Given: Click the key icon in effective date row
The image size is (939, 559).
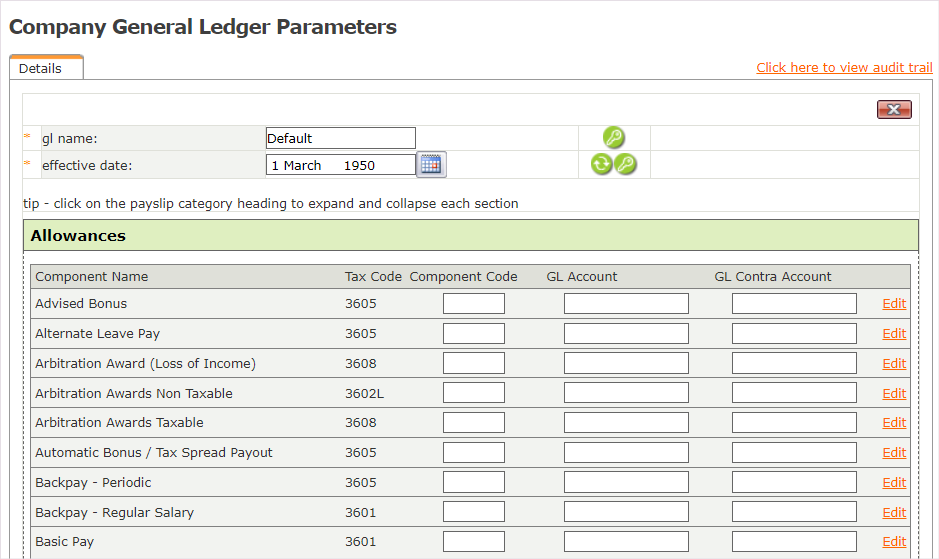Looking at the screenshot, I should pyautogui.click(x=626, y=165).
